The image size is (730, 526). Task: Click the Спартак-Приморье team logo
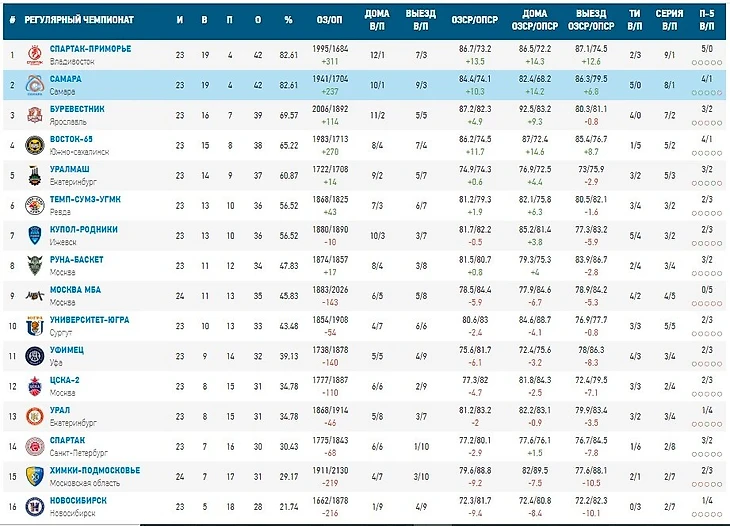coord(34,54)
